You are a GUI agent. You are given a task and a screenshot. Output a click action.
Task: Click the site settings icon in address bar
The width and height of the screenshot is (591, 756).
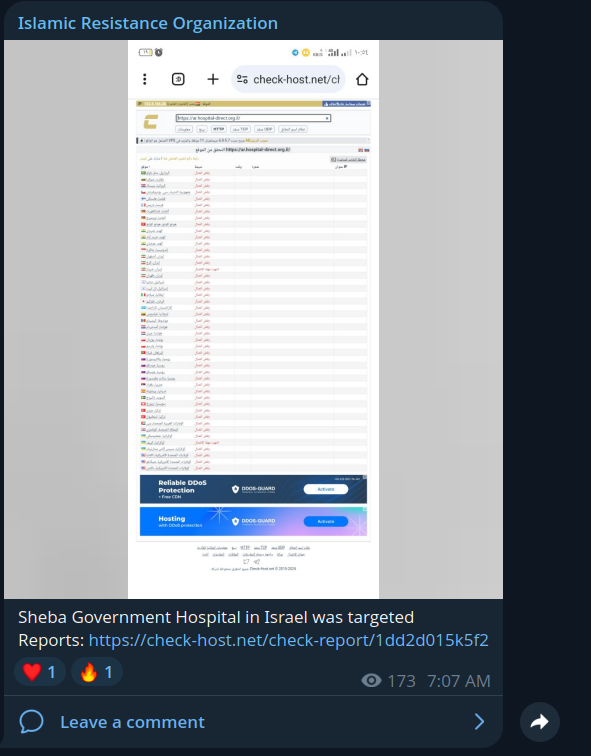click(242, 79)
